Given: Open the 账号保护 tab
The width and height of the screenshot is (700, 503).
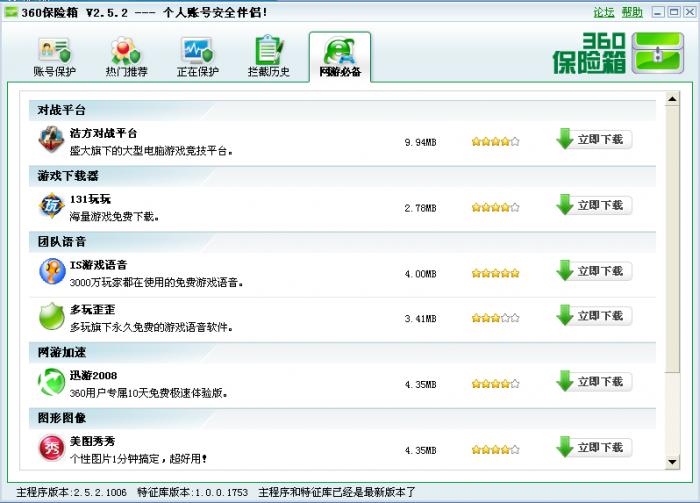Looking at the screenshot, I should pos(54,58).
